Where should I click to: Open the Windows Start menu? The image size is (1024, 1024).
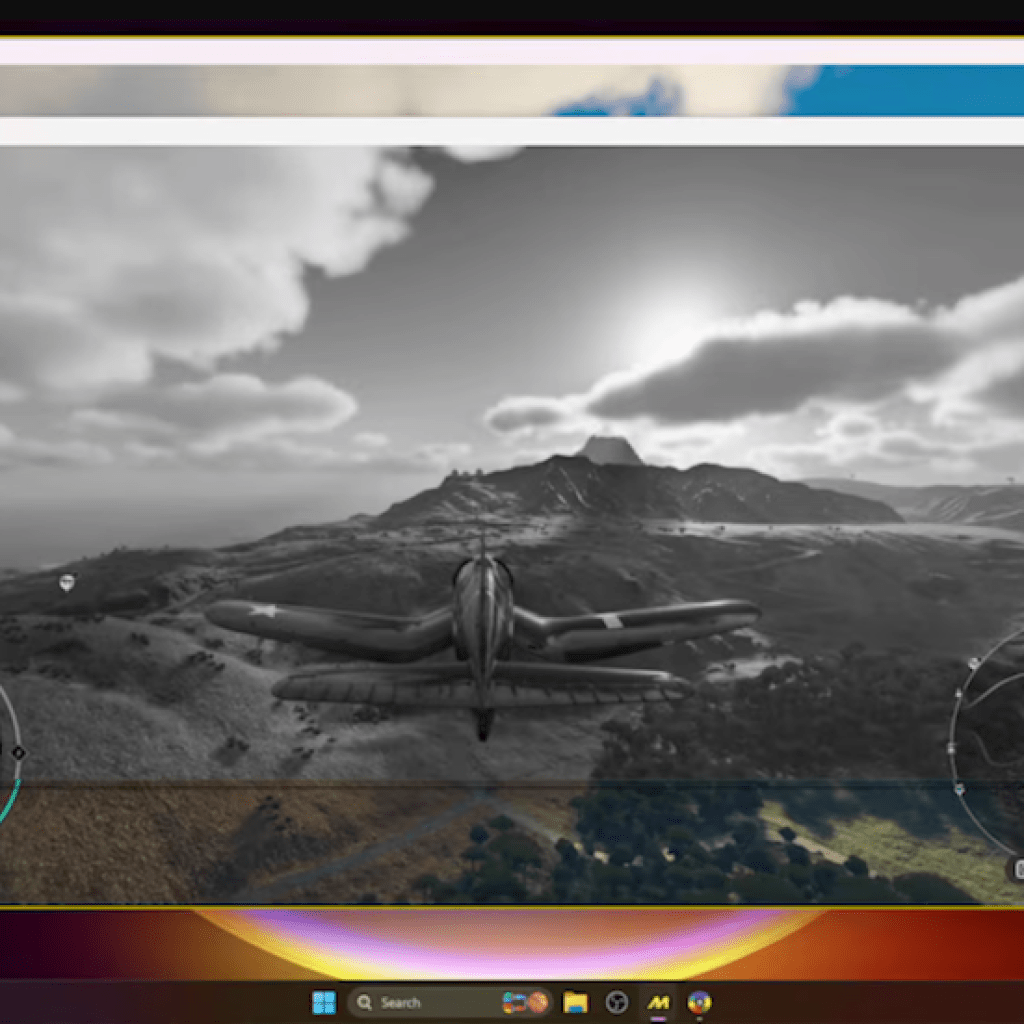point(324,1003)
